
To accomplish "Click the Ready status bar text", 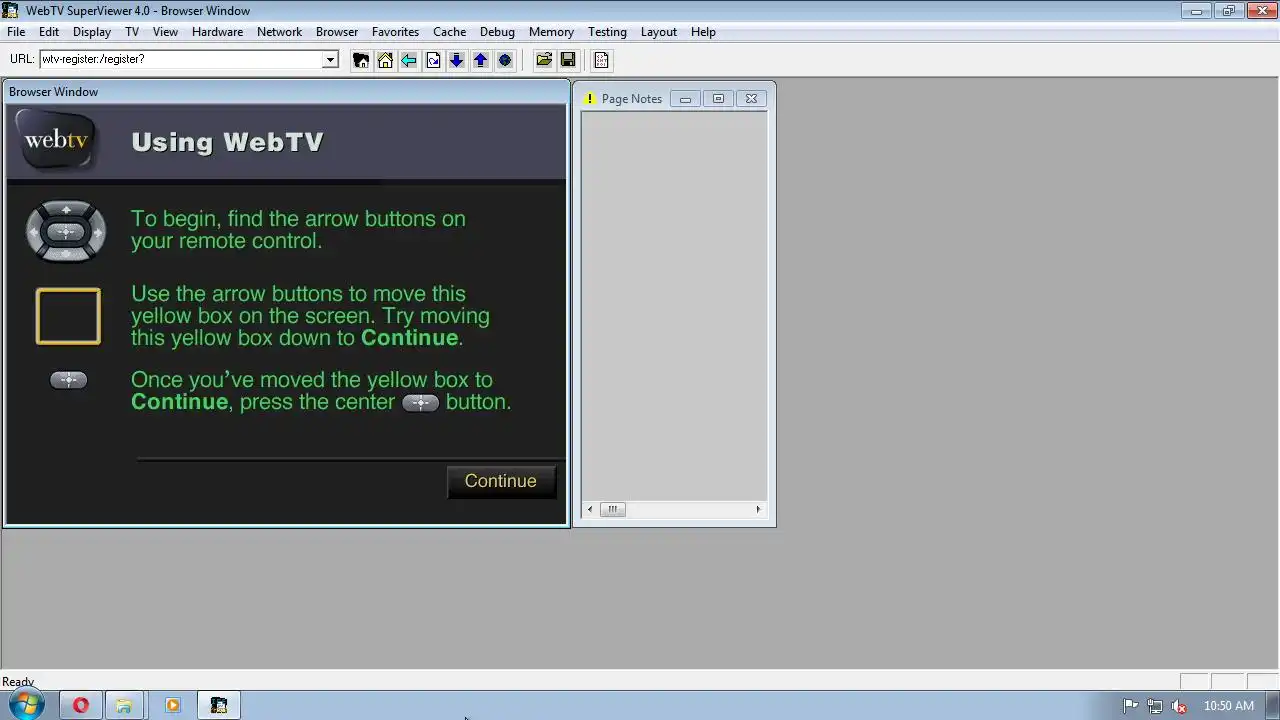I will pos(18,682).
